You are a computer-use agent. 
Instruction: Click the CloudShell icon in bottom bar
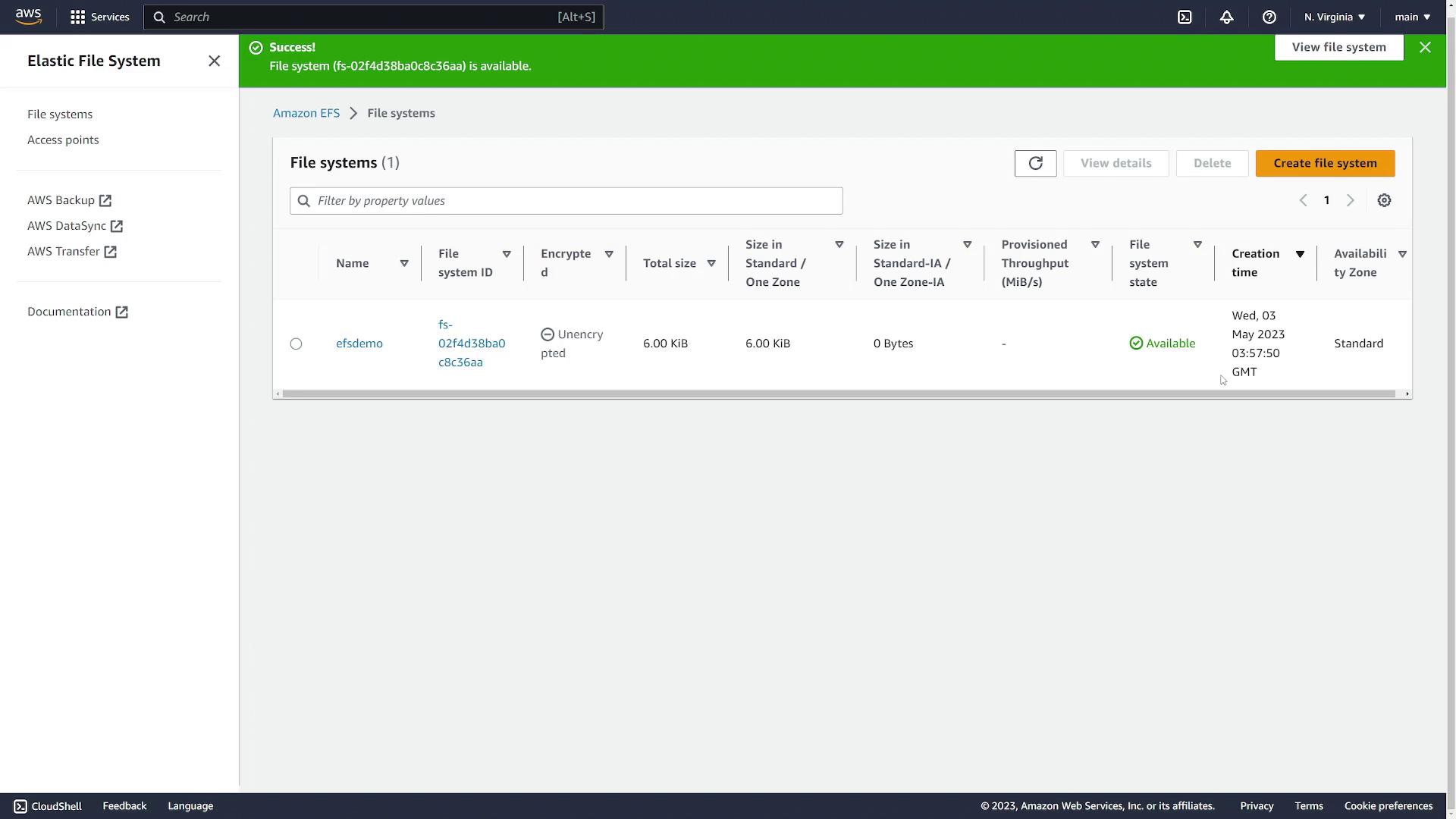(19, 806)
